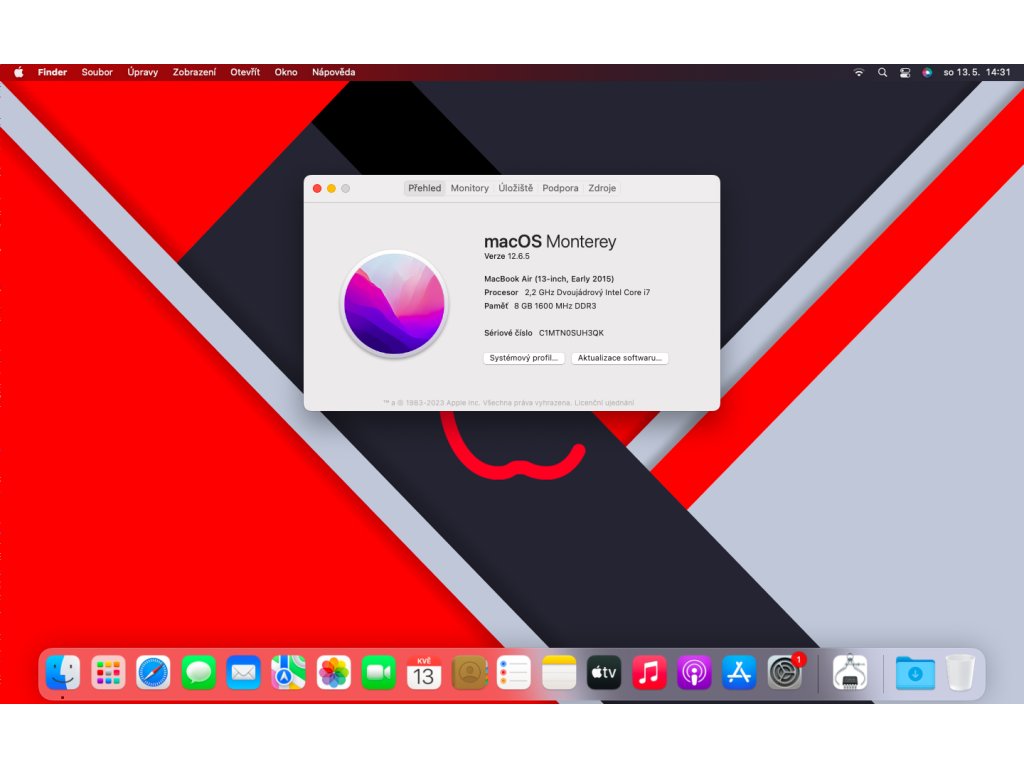Open the Notes app in Dock
Screen dimensions: 1024x768
(559, 673)
